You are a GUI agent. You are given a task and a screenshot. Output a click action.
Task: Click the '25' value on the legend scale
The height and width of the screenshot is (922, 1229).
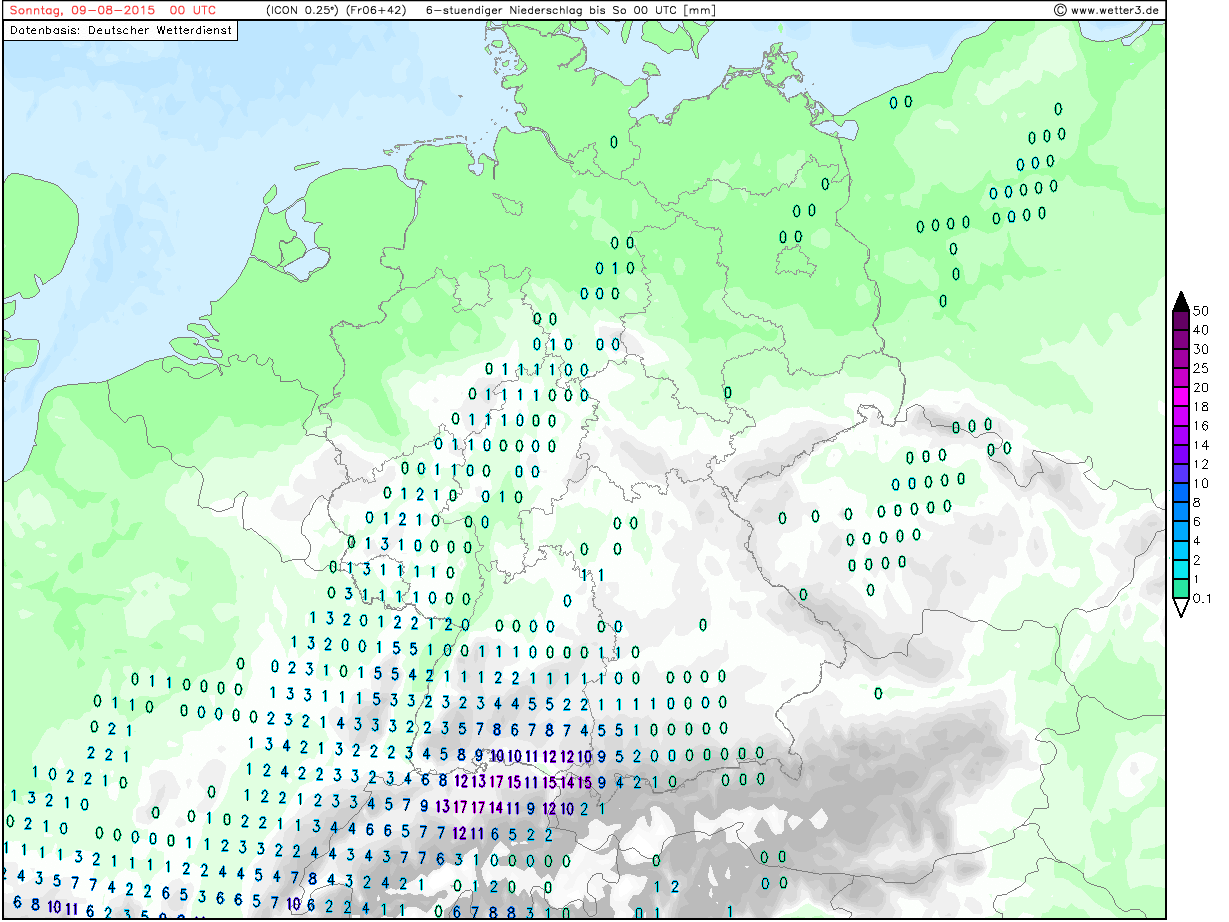click(x=1201, y=369)
